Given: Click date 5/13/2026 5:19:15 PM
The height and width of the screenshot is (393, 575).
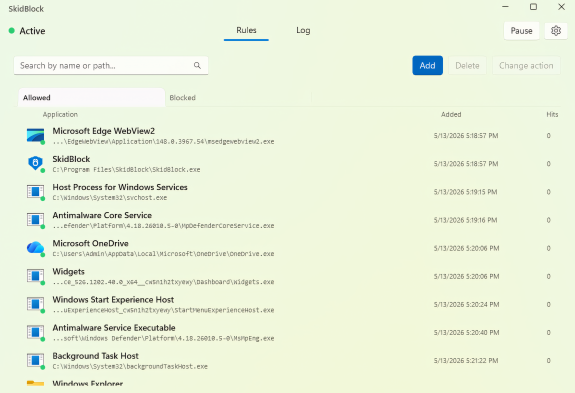Looking at the screenshot, I should point(465,192).
